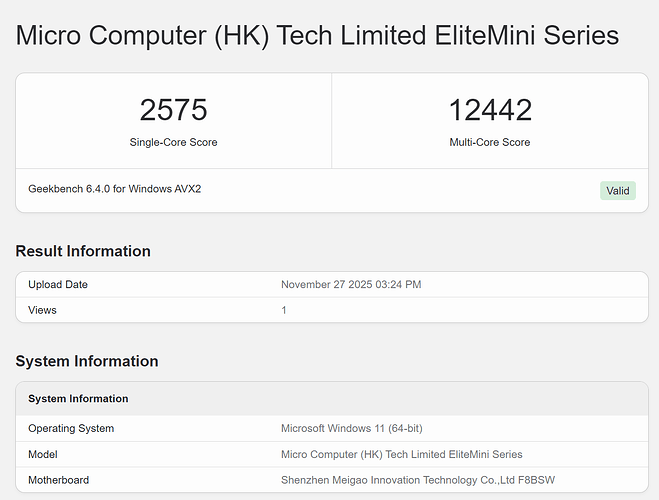The height and width of the screenshot is (500, 659).
Task: Click the System Information section heading
Action: 87,361
